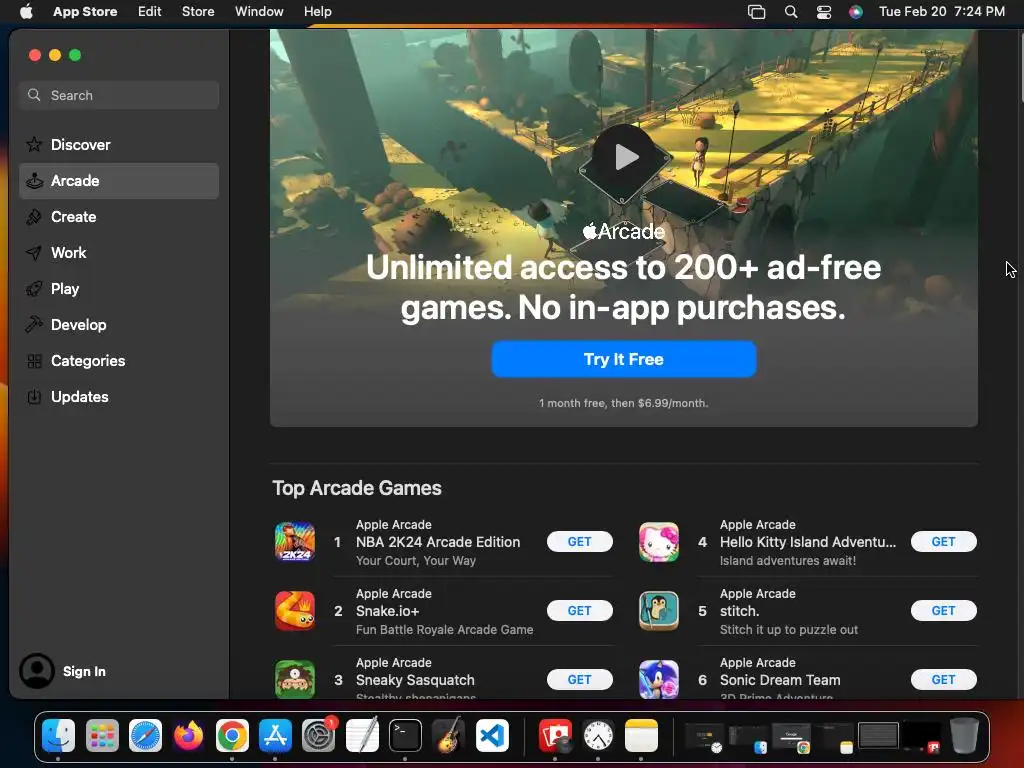Open Hello Kitty app icon
The height and width of the screenshot is (768, 1024).
[x=658, y=541]
